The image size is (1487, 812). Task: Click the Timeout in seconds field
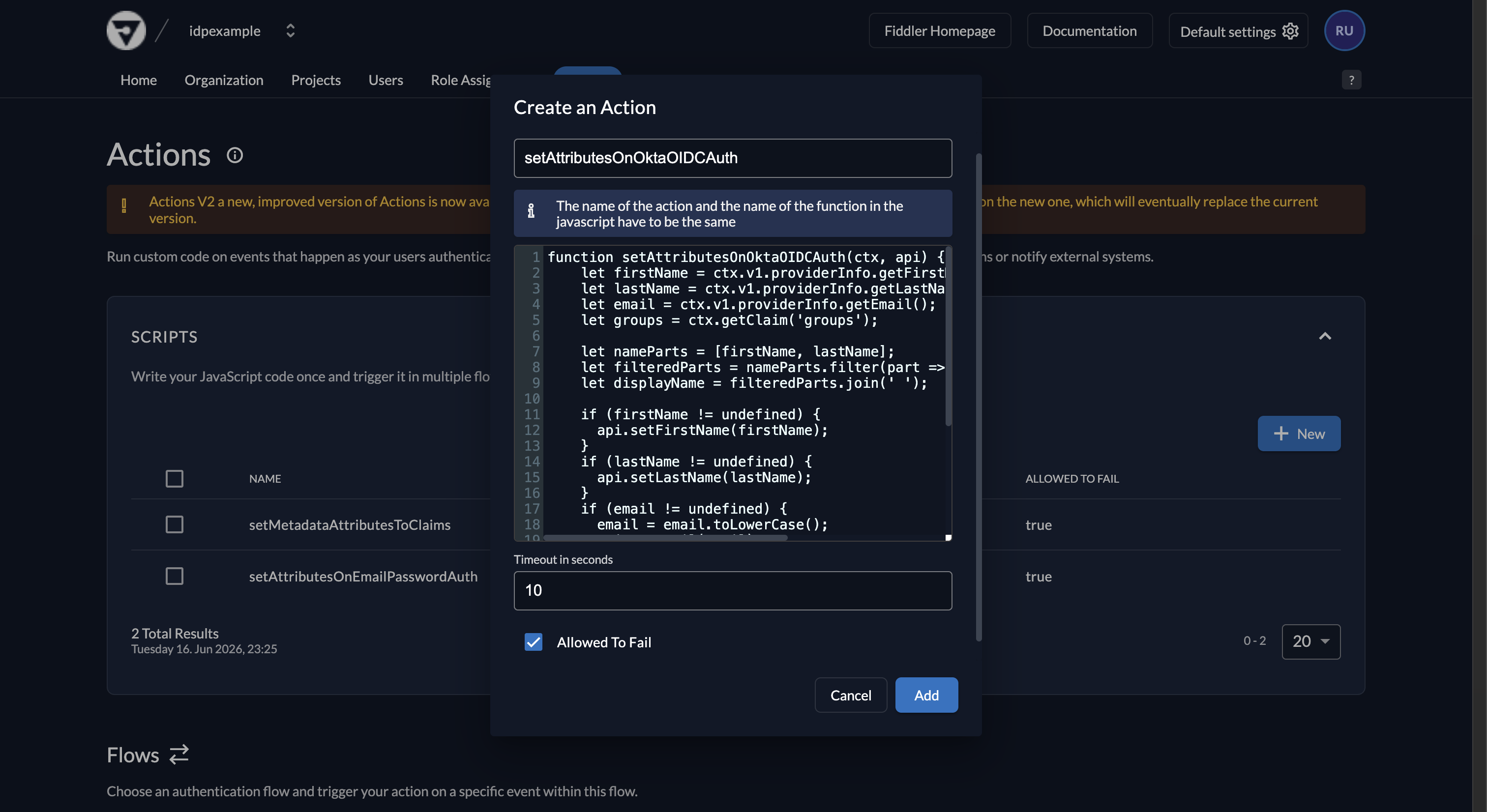[733, 590]
